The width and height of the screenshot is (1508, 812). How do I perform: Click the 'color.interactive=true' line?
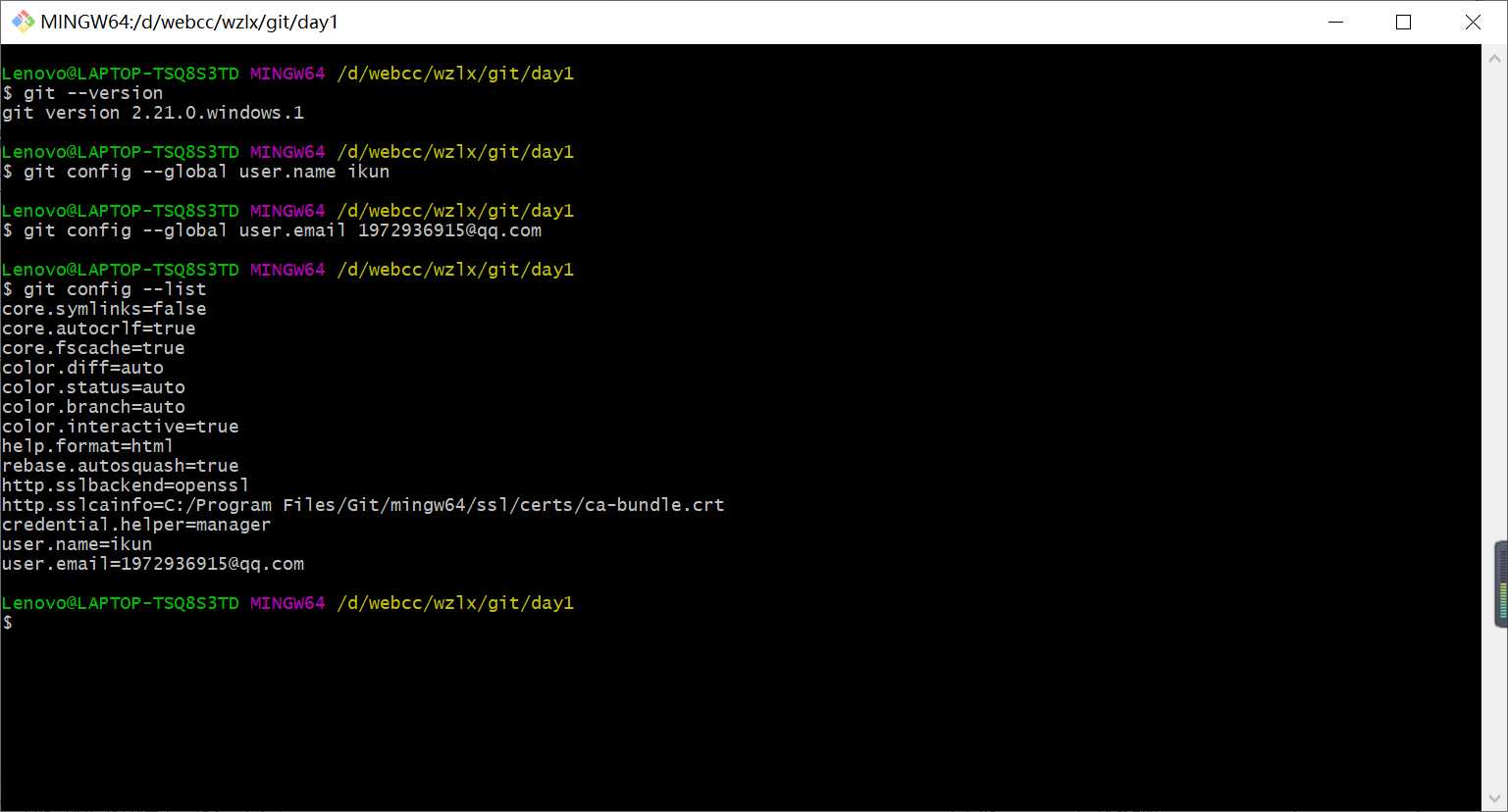pyautogui.click(x=121, y=427)
